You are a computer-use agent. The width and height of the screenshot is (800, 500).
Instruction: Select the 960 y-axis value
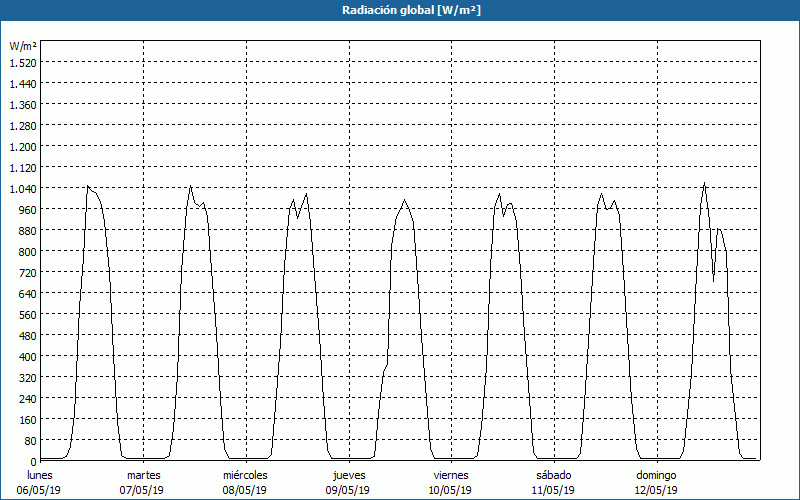point(27,210)
